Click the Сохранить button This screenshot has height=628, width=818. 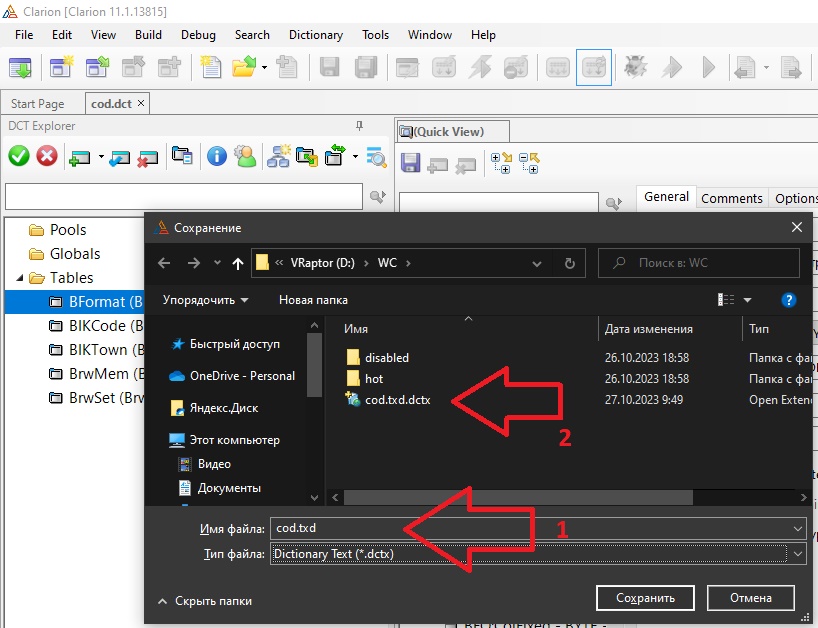coord(645,598)
